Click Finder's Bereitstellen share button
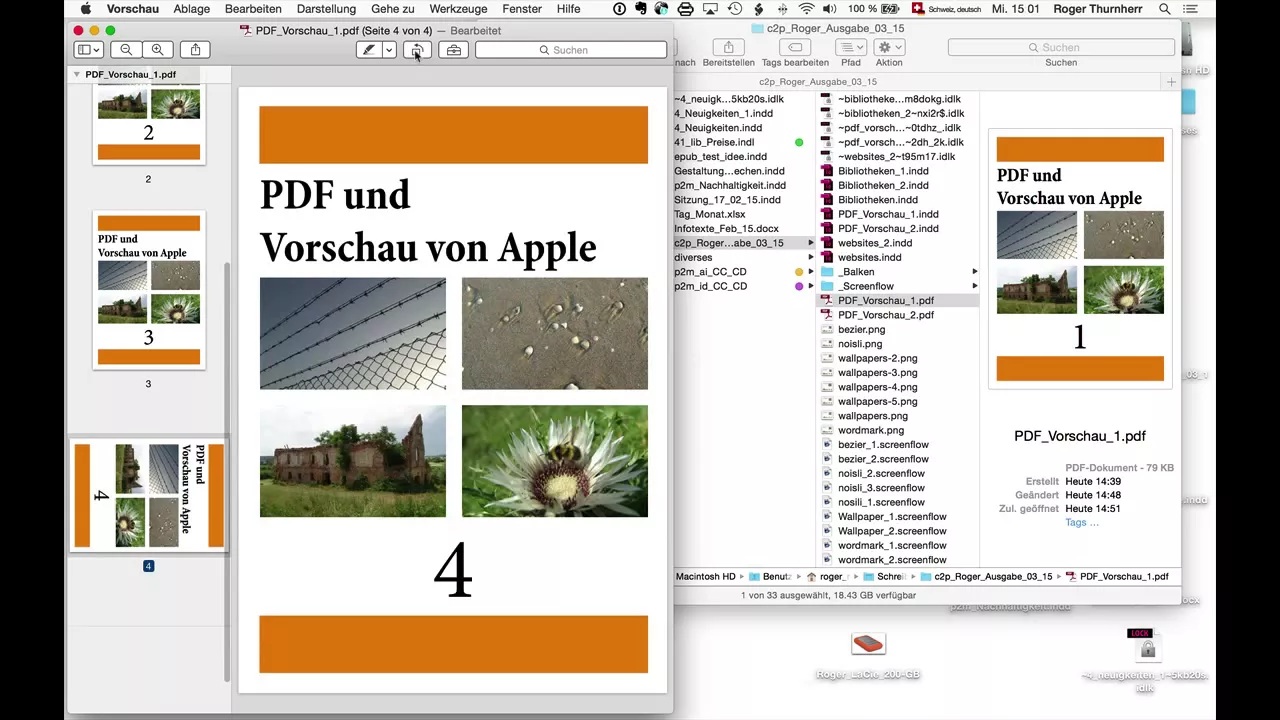 (x=728, y=48)
